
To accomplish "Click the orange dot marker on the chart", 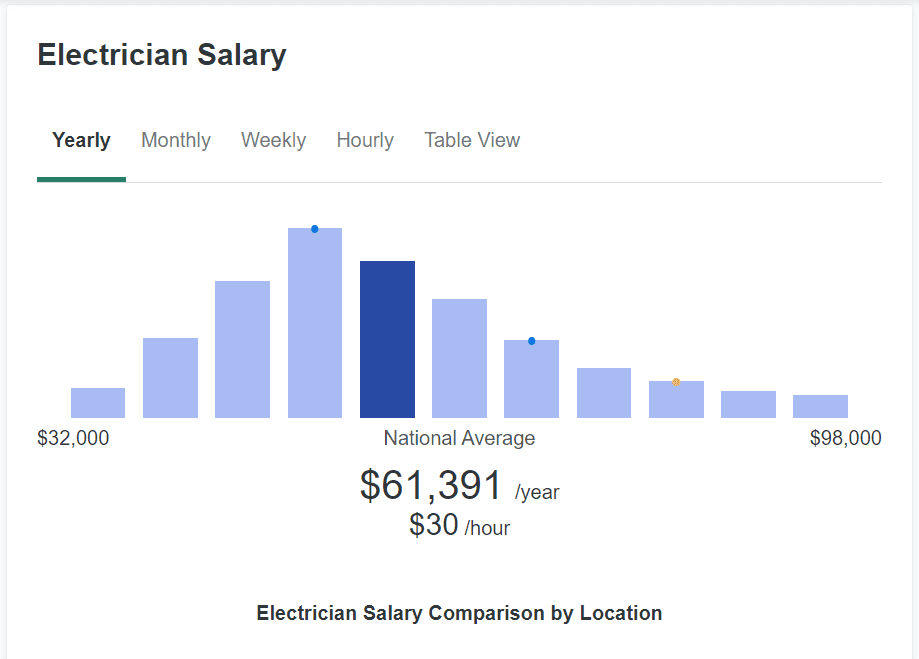I will point(676,382).
